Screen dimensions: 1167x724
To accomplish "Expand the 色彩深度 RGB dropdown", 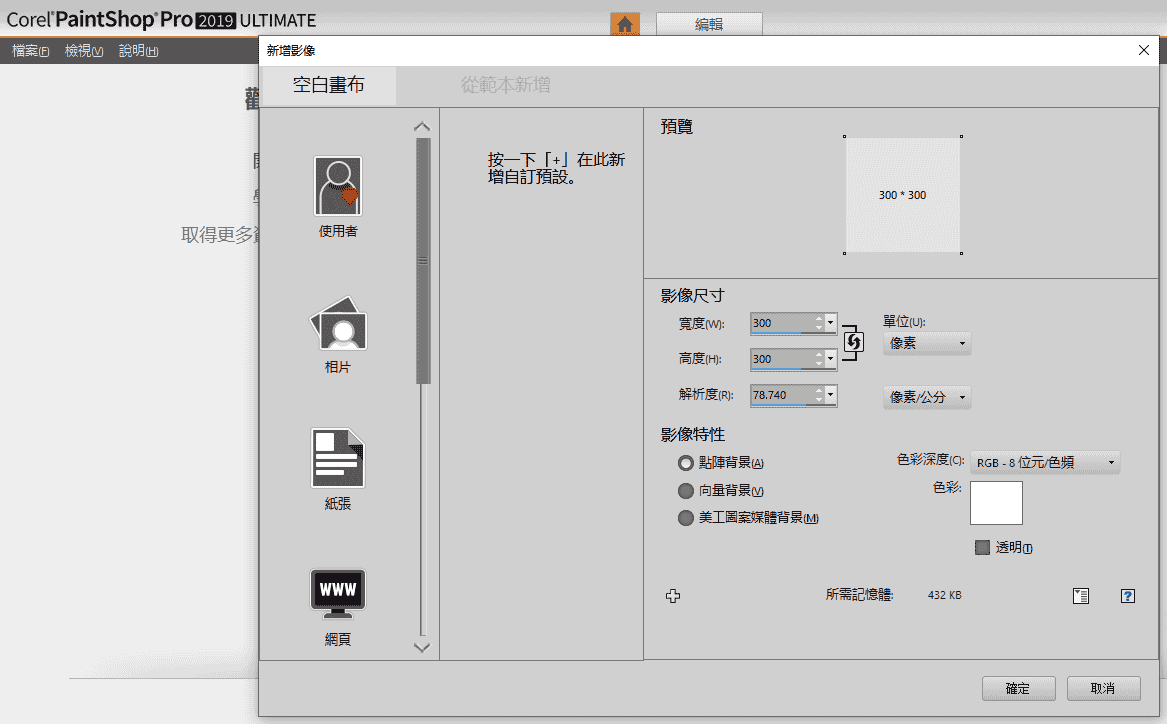I will (1045, 463).
